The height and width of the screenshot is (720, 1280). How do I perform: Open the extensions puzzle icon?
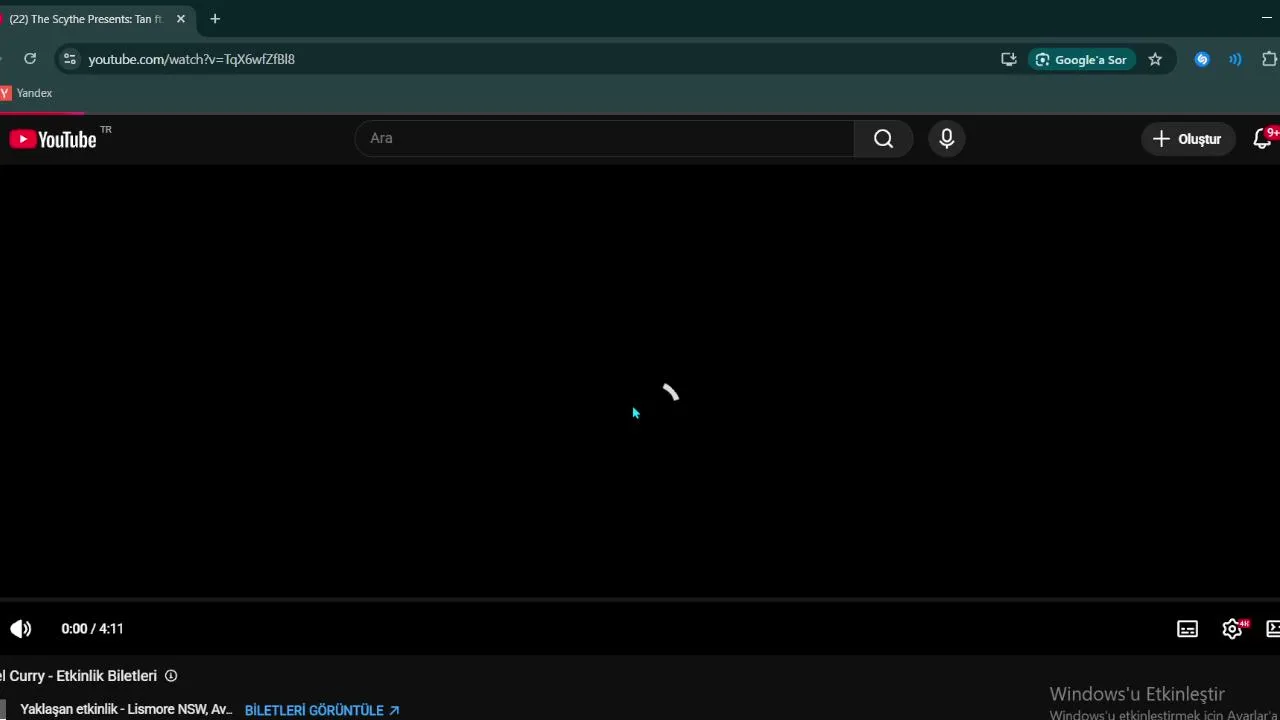pos(1270,59)
